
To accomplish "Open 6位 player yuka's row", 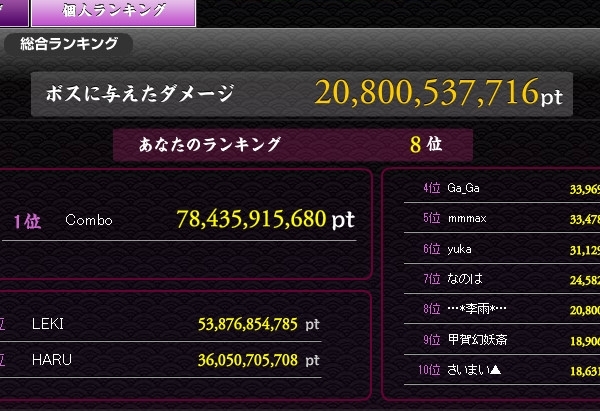I will coord(502,249).
